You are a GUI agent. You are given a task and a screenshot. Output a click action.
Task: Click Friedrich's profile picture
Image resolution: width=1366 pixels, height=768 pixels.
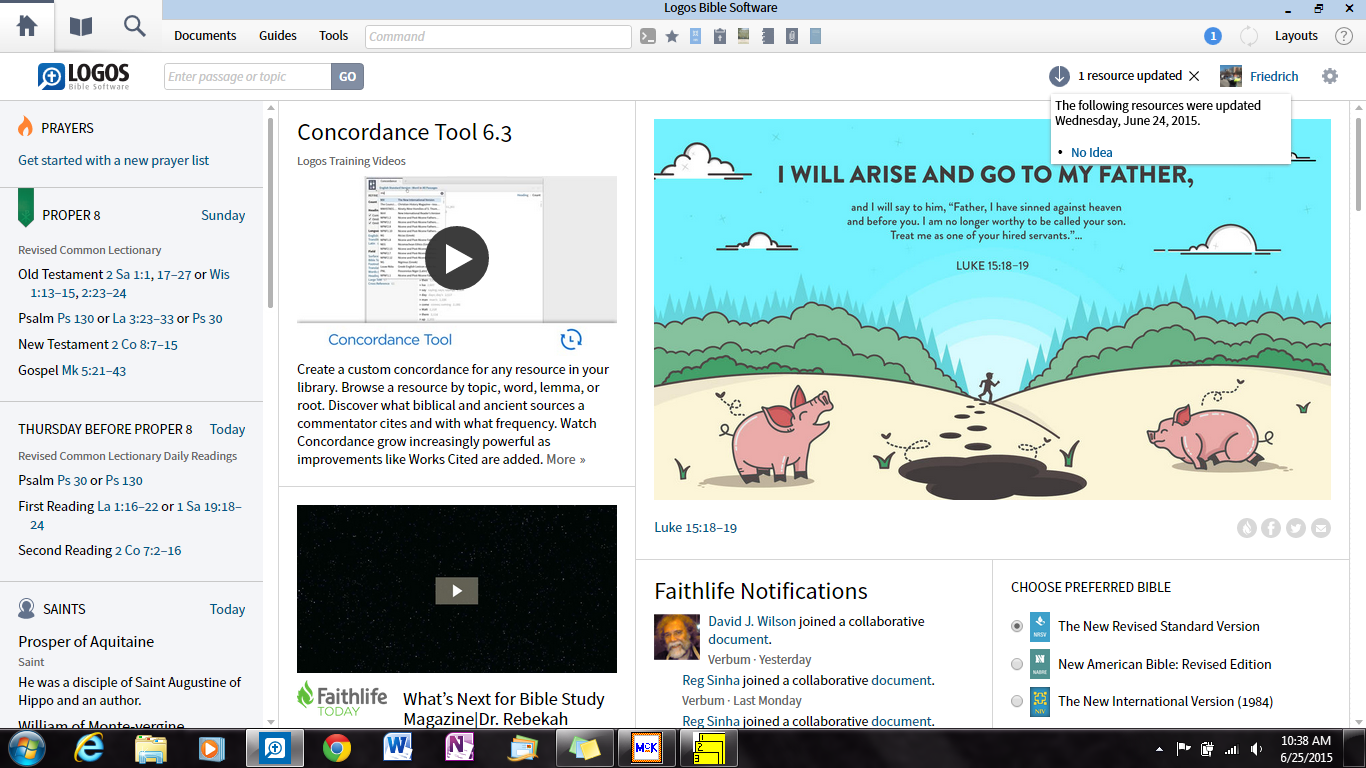tap(1231, 76)
